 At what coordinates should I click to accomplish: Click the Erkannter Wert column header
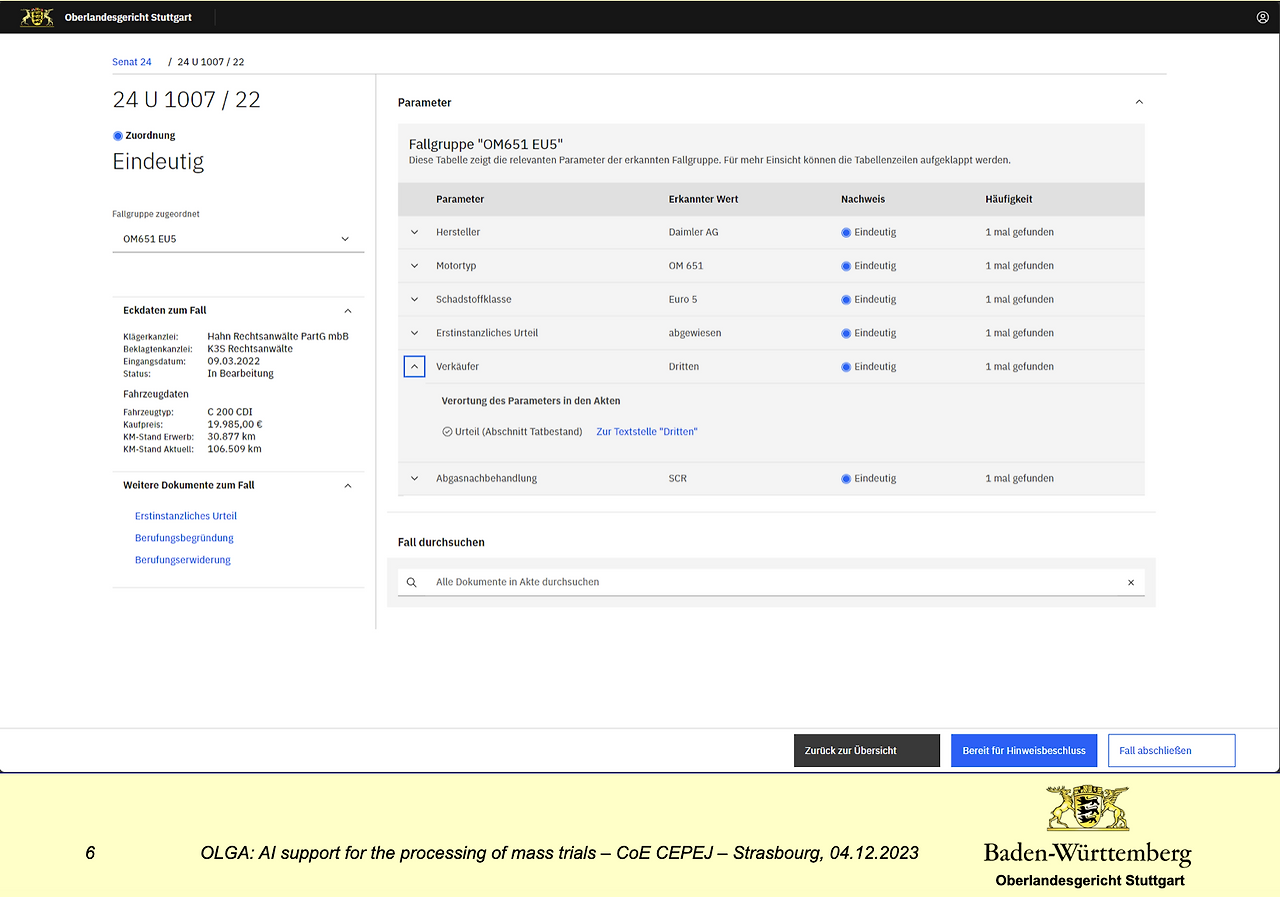(x=704, y=199)
